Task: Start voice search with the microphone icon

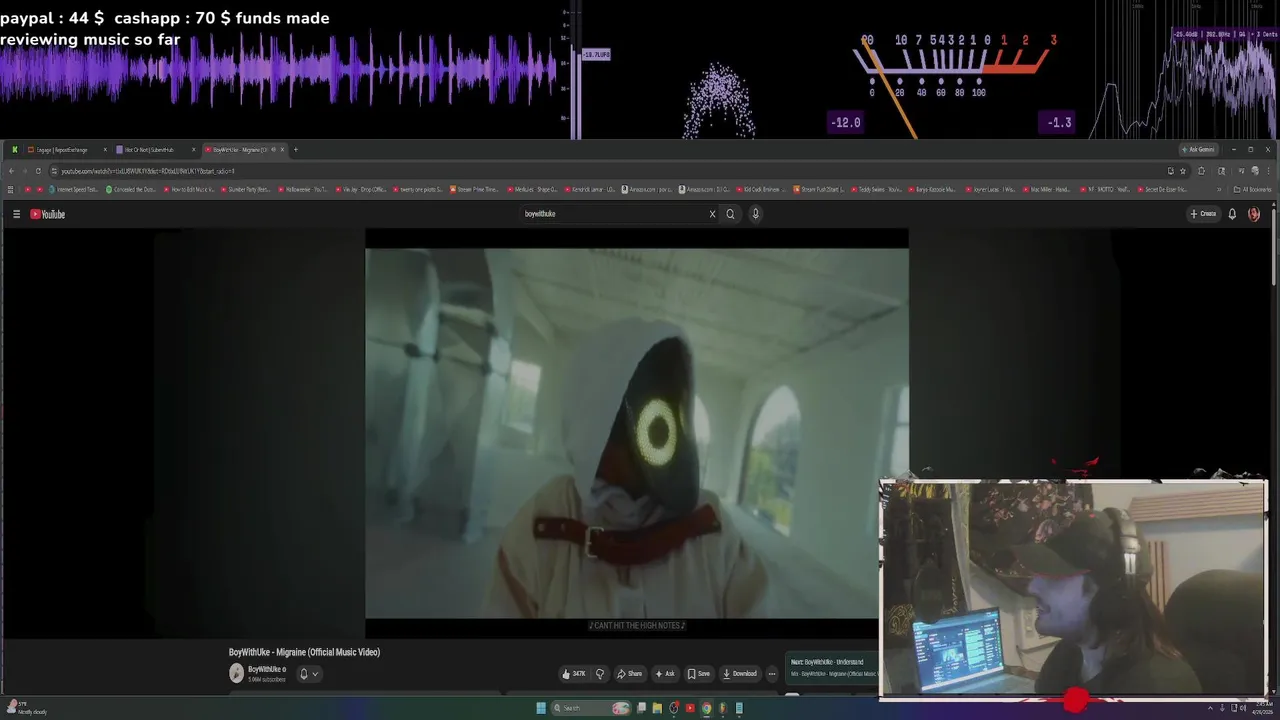Action: (x=755, y=214)
